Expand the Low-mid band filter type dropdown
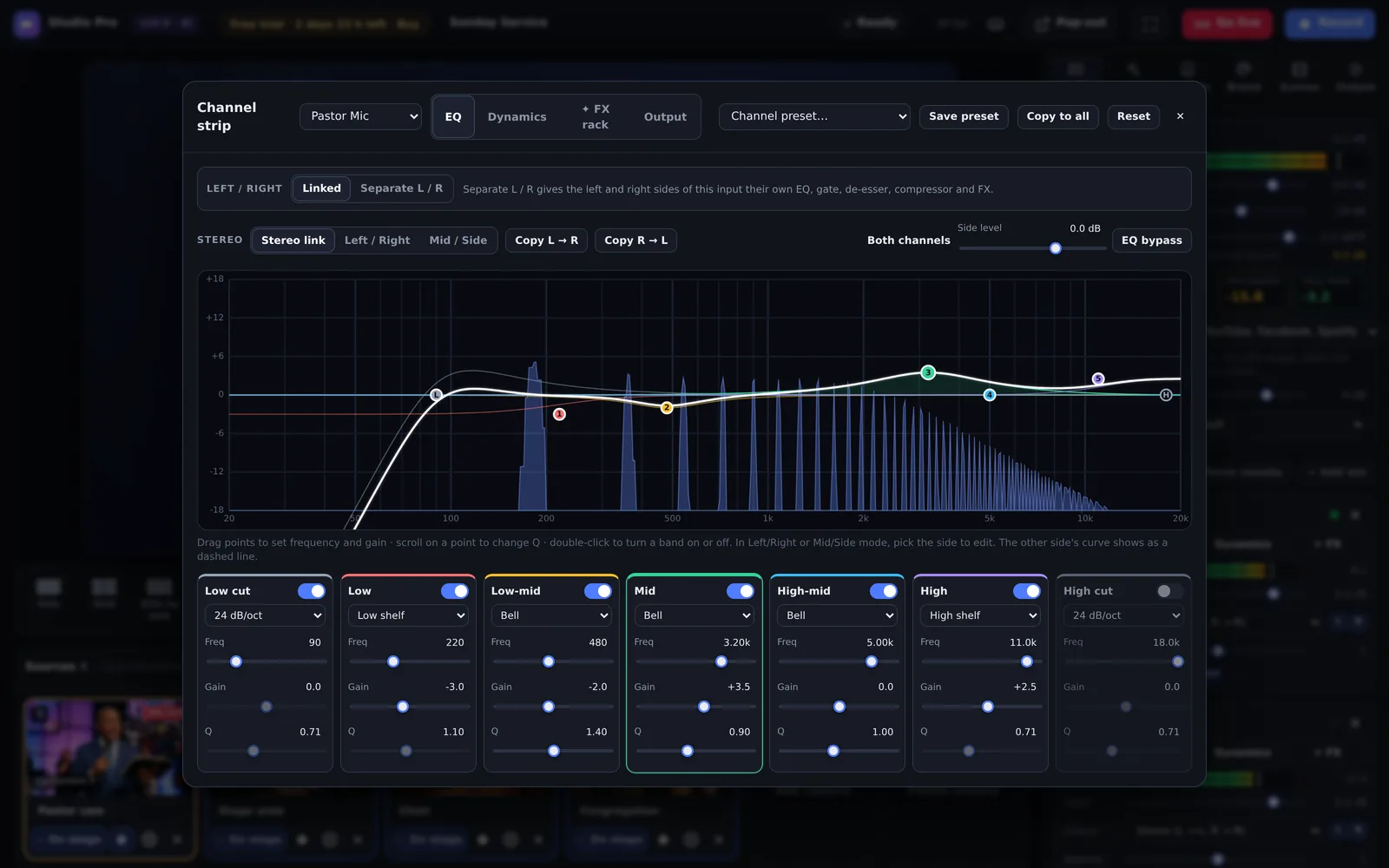Screen dimensions: 1389x868 click(551, 615)
